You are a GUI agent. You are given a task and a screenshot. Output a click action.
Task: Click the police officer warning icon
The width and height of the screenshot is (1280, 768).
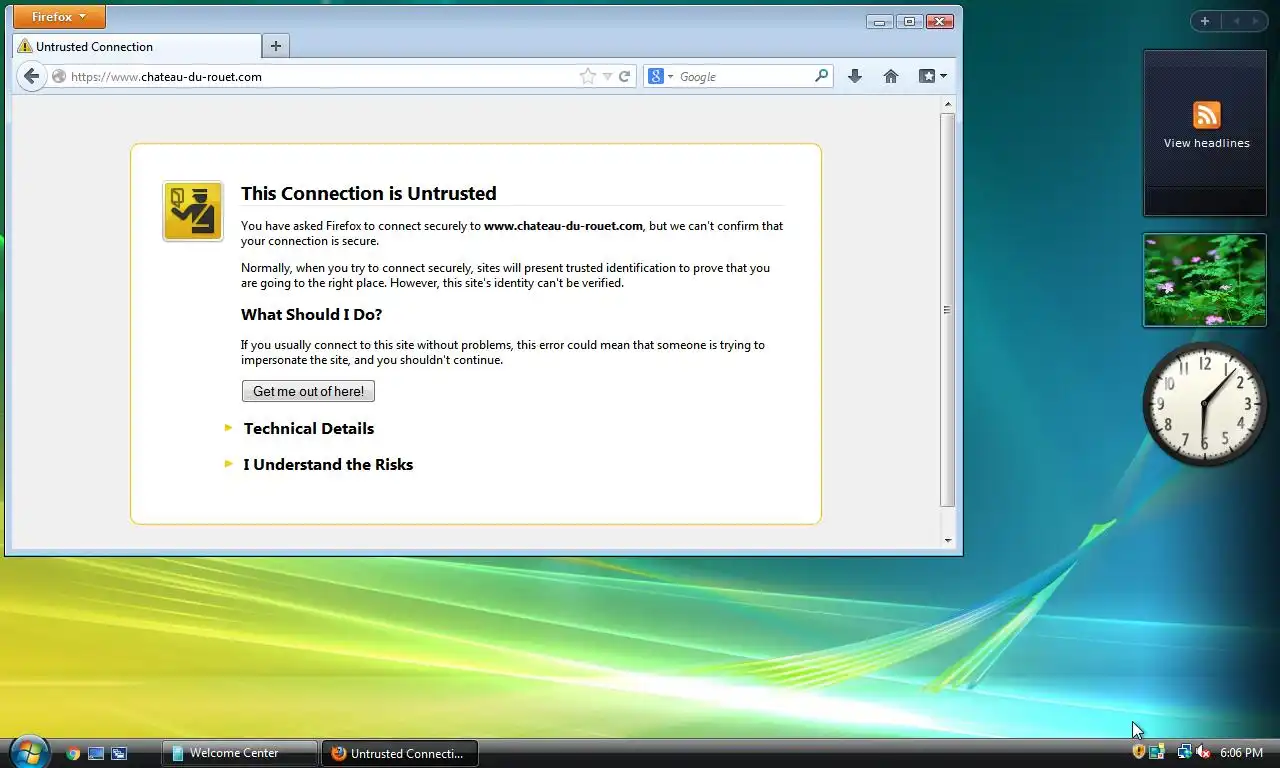pyautogui.click(x=193, y=211)
